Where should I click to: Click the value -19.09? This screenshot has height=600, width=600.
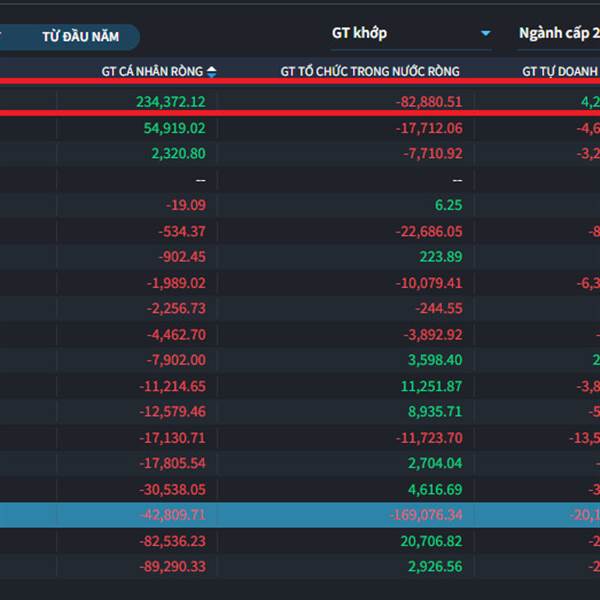pyautogui.click(x=186, y=205)
